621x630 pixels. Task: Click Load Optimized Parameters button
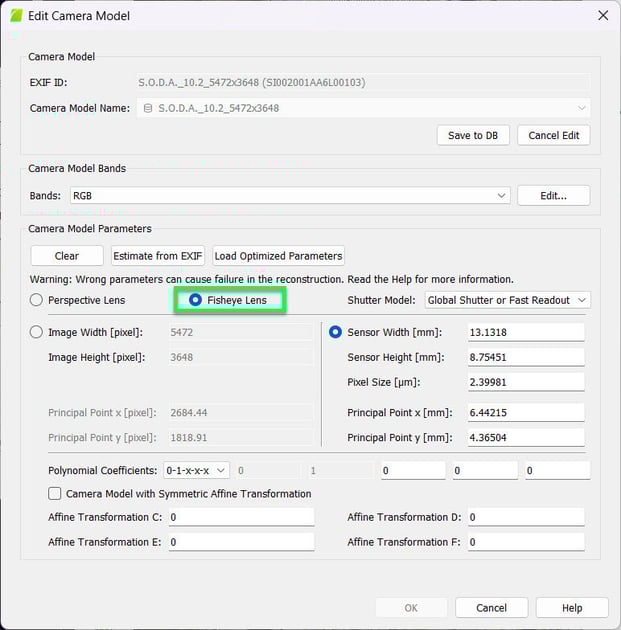(x=278, y=256)
